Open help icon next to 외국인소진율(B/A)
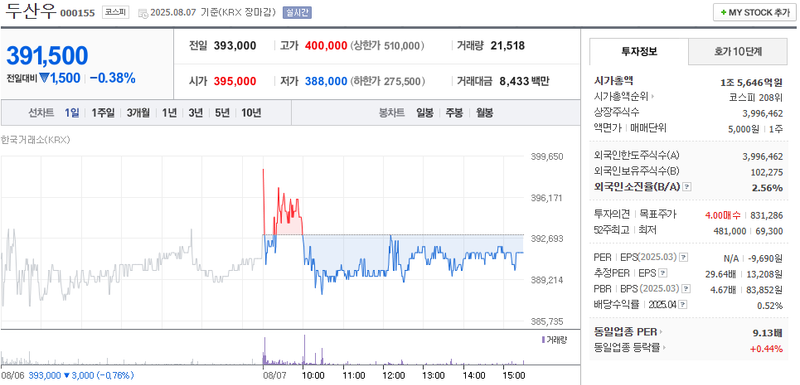This screenshot has height=385, width=800. coord(687,187)
